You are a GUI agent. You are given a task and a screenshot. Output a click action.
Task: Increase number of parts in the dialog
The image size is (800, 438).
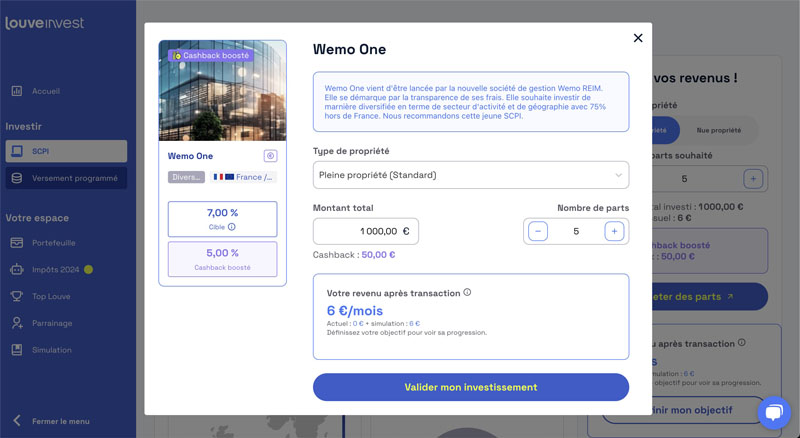pyautogui.click(x=614, y=231)
